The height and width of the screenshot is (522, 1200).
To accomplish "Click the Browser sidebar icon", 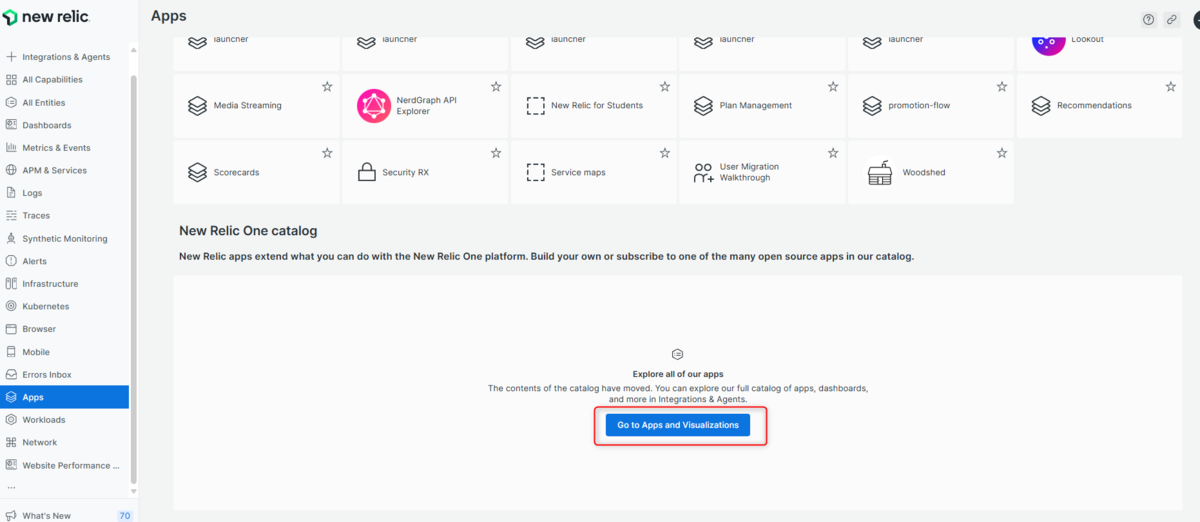I will point(11,329).
